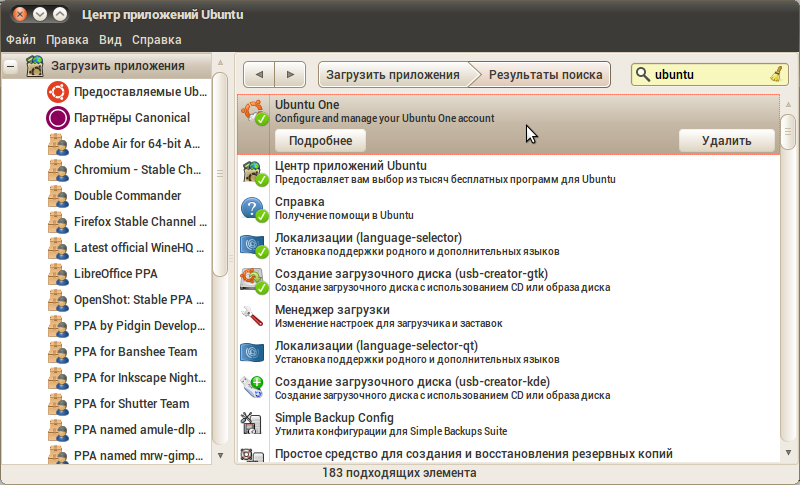
Task: Open the Вид menu
Action: click(110, 40)
